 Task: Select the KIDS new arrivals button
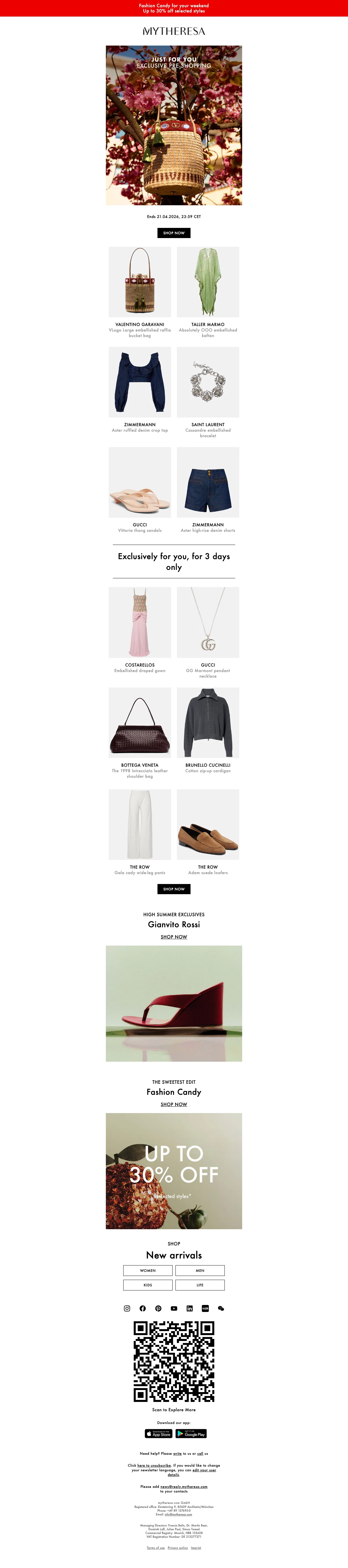148,1285
